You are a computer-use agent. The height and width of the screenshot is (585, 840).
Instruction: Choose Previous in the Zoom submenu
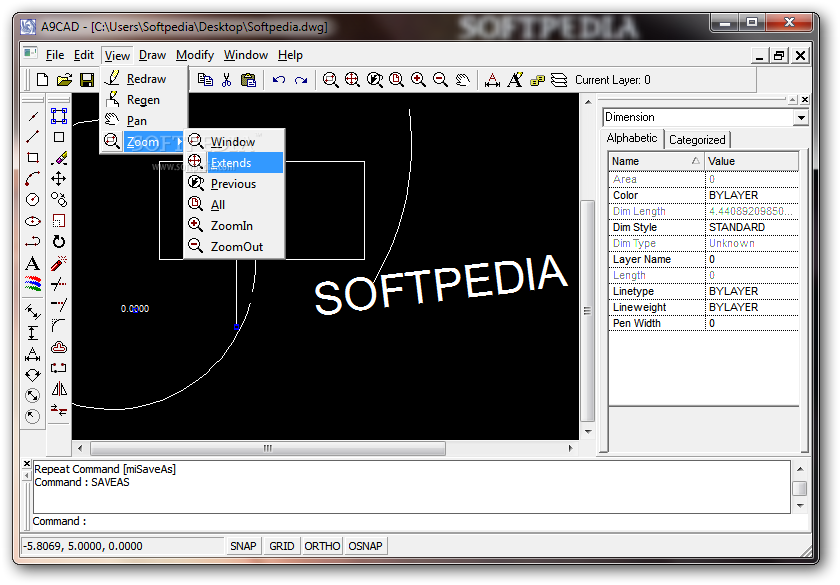[x=234, y=184]
